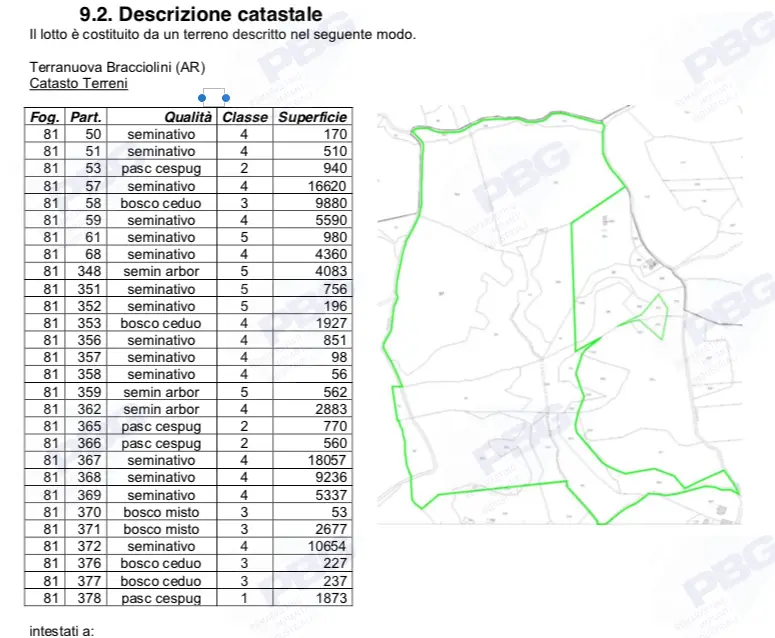Click the Terranuova Bracciolini (AR) text

pyautogui.click(x=117, y=67)
